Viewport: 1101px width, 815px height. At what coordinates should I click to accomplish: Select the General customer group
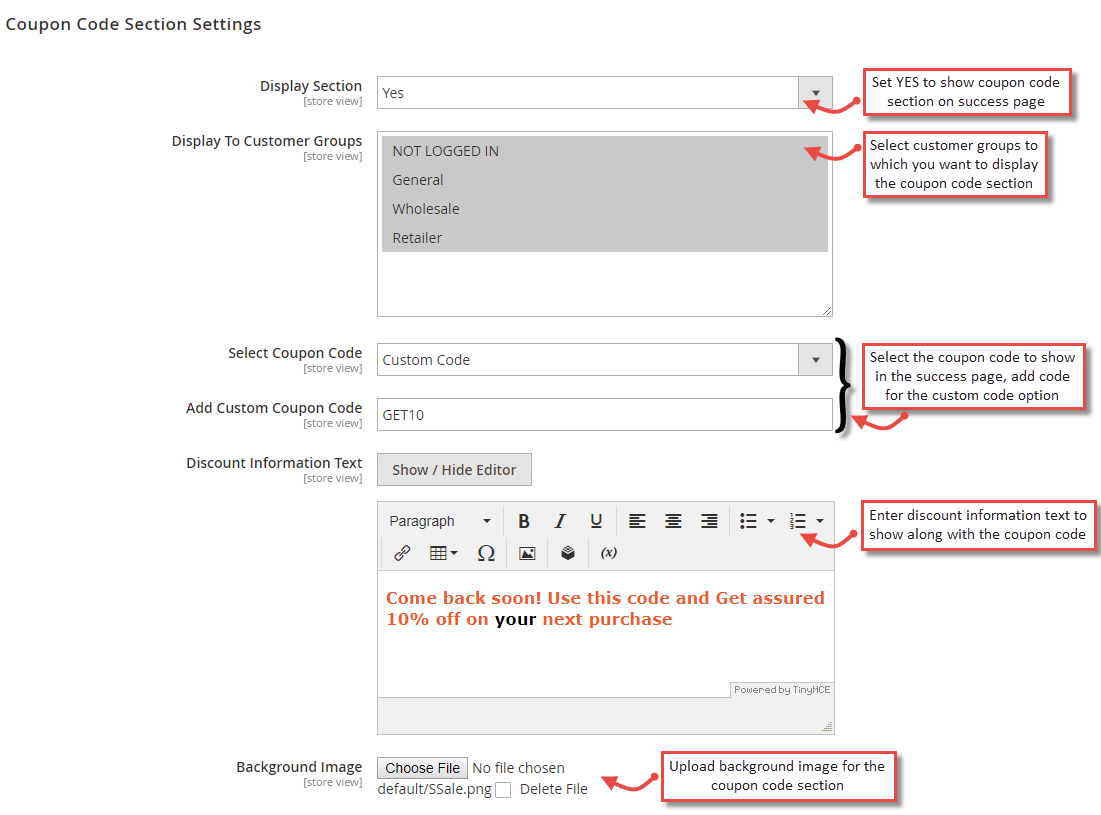tap(605, 180)
